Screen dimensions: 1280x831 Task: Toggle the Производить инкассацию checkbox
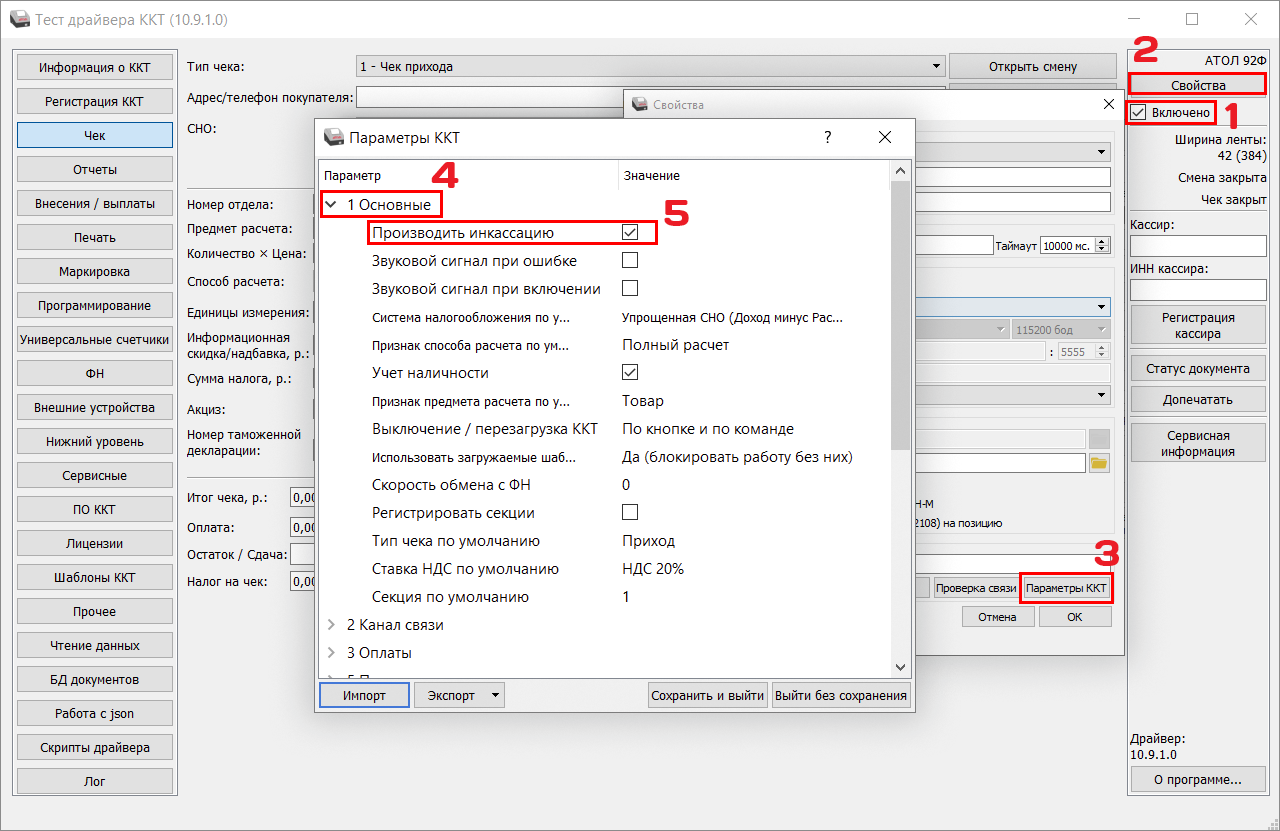pyautogui.click(x=630, y=232)
